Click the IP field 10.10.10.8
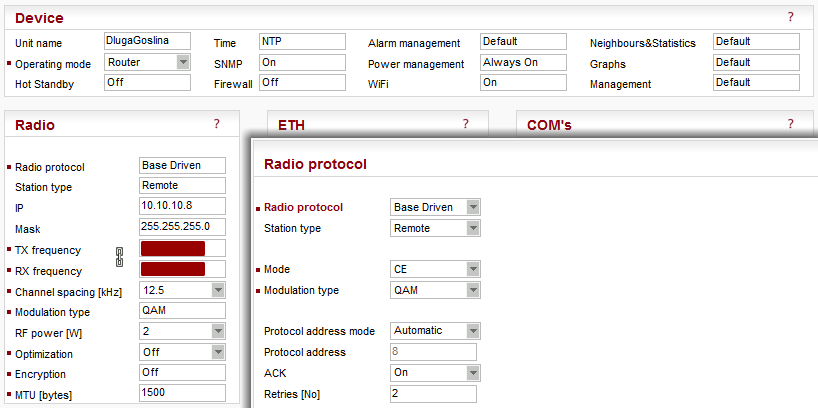This screenshot has height=408, width=818. 183,206
